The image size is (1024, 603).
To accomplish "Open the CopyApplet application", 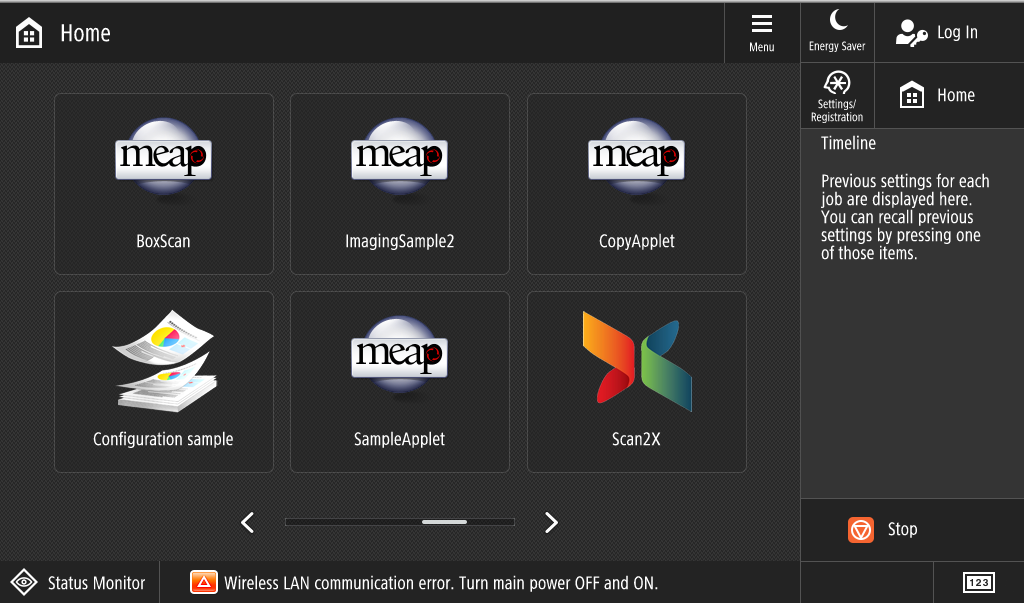I will (636, 184).
